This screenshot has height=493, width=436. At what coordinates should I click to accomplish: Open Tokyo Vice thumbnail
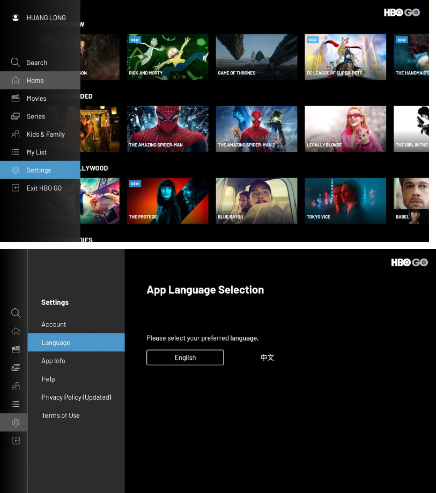coord(345,201)
